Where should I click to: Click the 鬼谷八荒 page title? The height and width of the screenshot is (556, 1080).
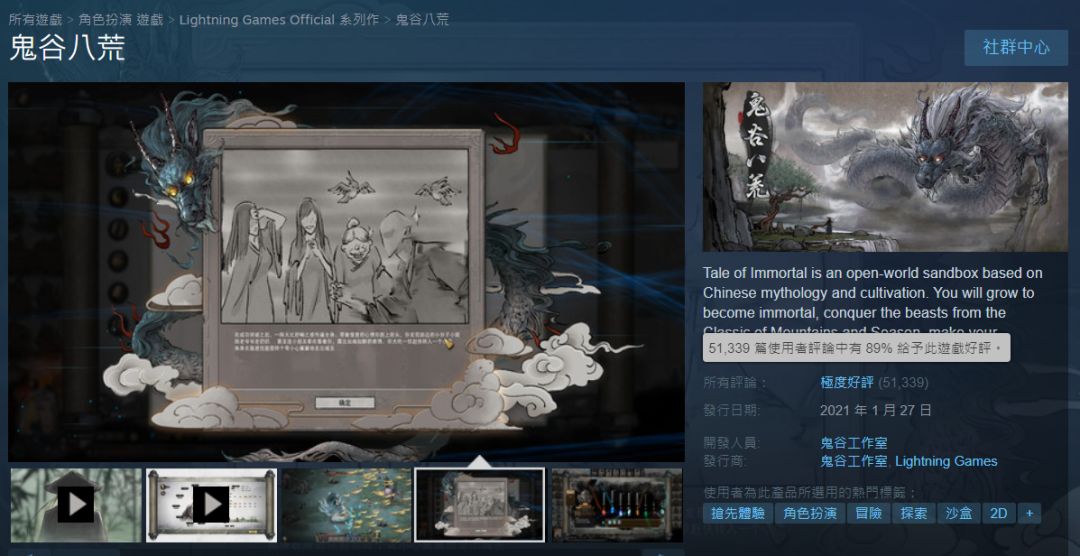(x=67, y=48)
